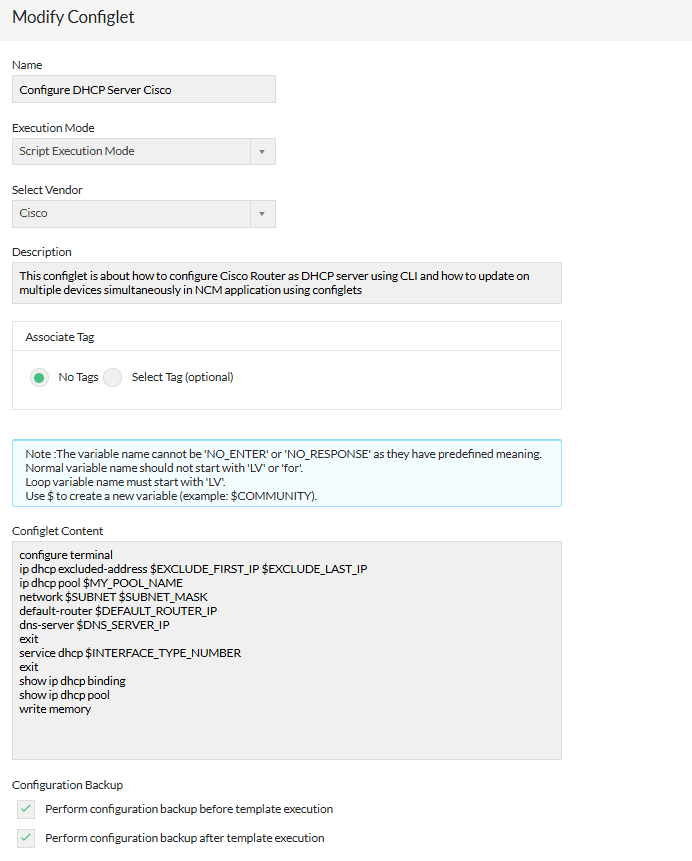Open the Execution Mode dropdown
Viewport: 692px width, 861px height.
pos(143,151)
